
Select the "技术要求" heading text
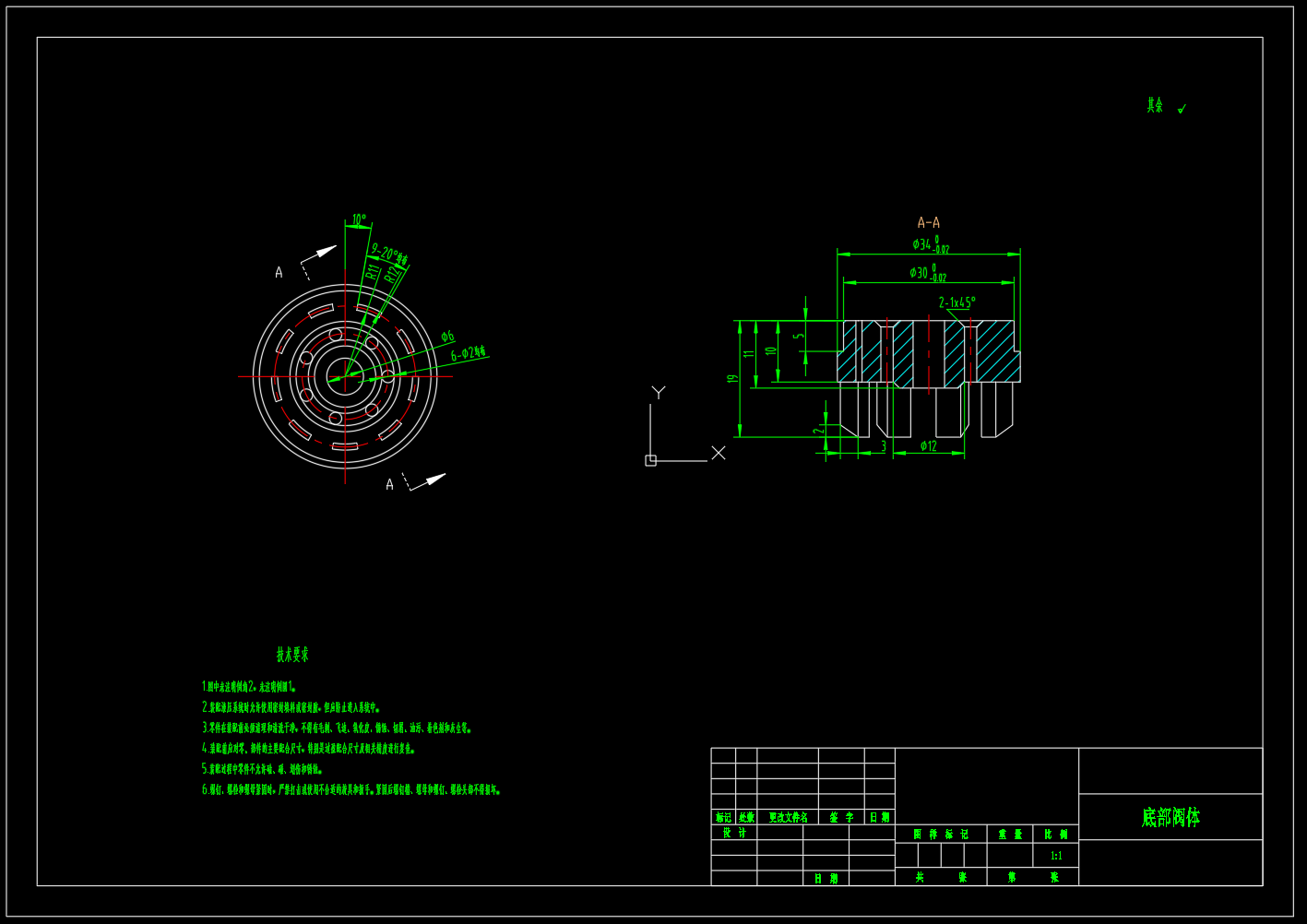pos(292,655)
